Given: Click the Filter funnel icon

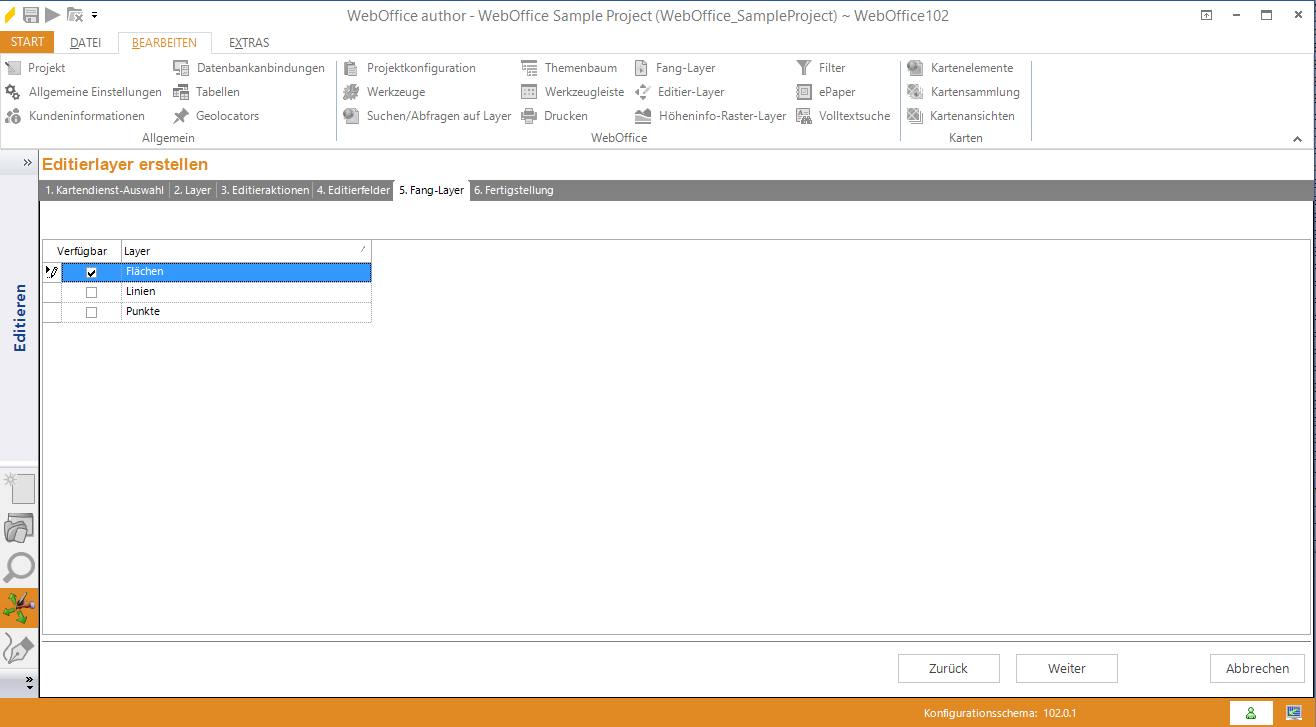Looking at the screenshot, I should tap(804, 68).
